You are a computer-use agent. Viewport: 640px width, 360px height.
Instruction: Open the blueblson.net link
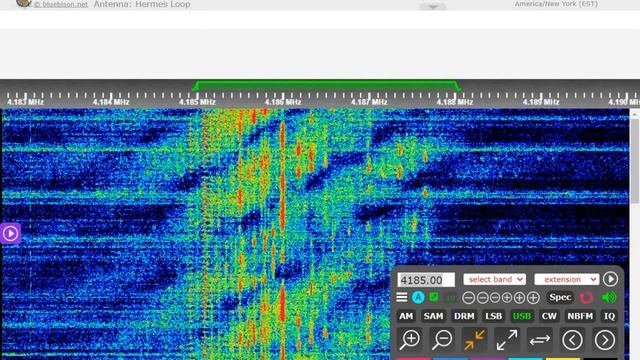coord(61,4)
